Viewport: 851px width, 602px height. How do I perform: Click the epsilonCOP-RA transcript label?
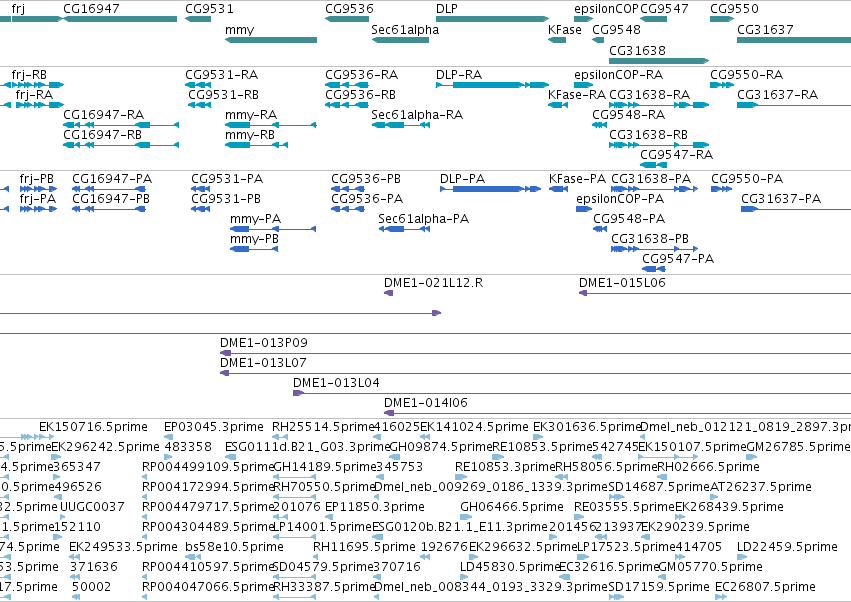(618, 74)
